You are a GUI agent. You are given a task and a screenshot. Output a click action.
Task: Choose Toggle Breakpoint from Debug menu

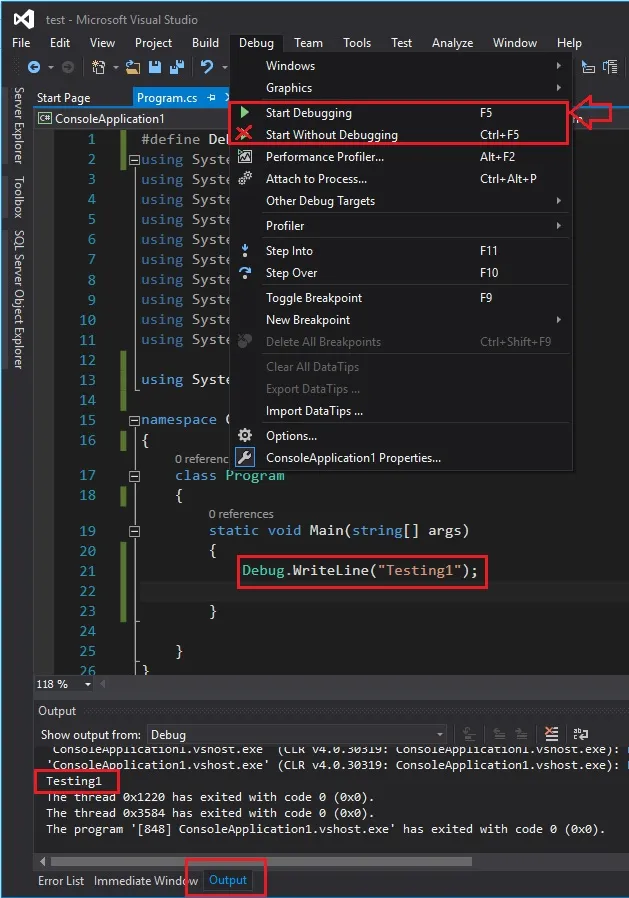pyautogui.click(x=400, y=298)
